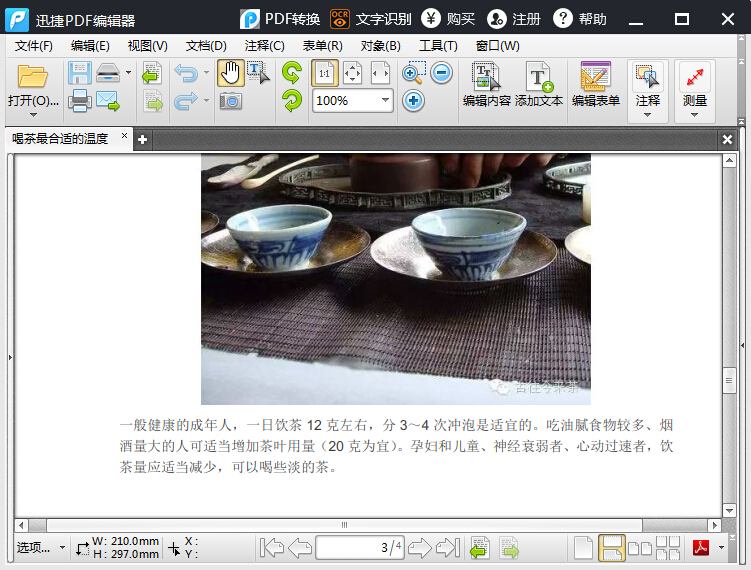Open the 对象(B) menu
The height and width of the screenshot is (570, 751).
point(380,46)
